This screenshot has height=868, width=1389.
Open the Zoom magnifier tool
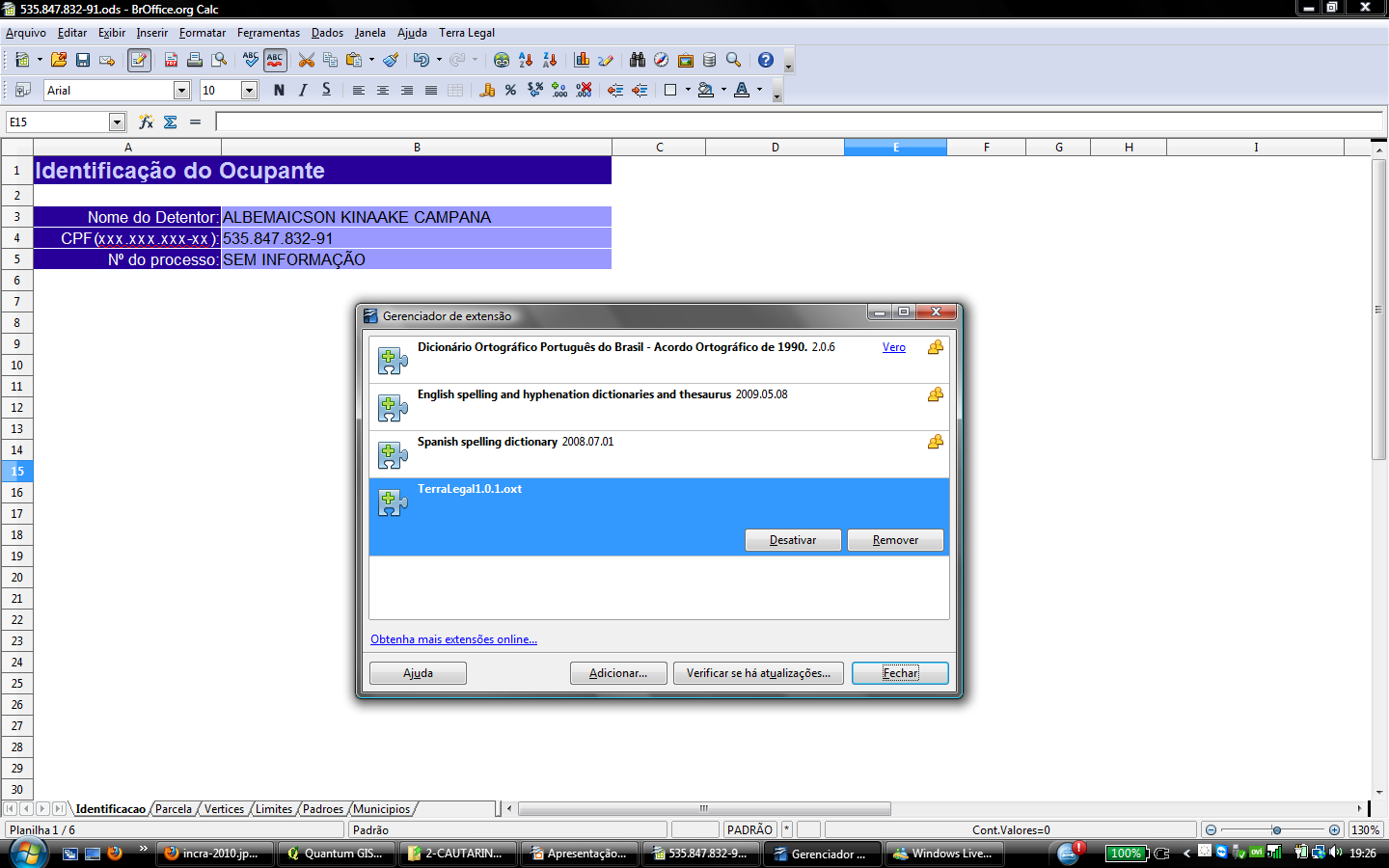pos(734,60)
